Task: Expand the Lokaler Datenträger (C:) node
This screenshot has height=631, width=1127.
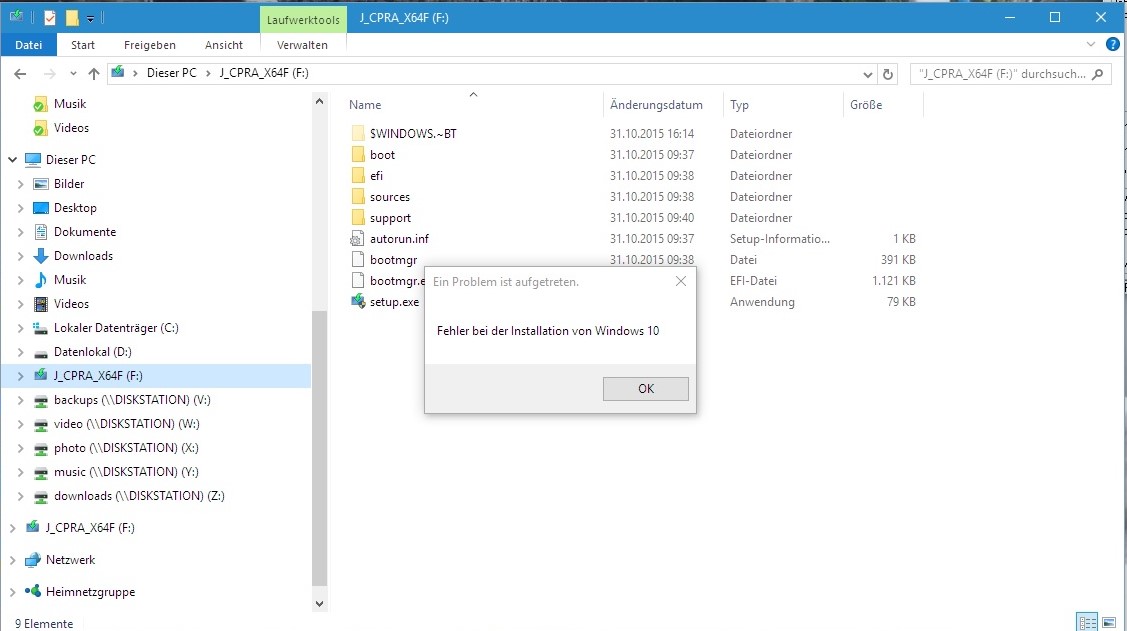Action: pos(20,328)
